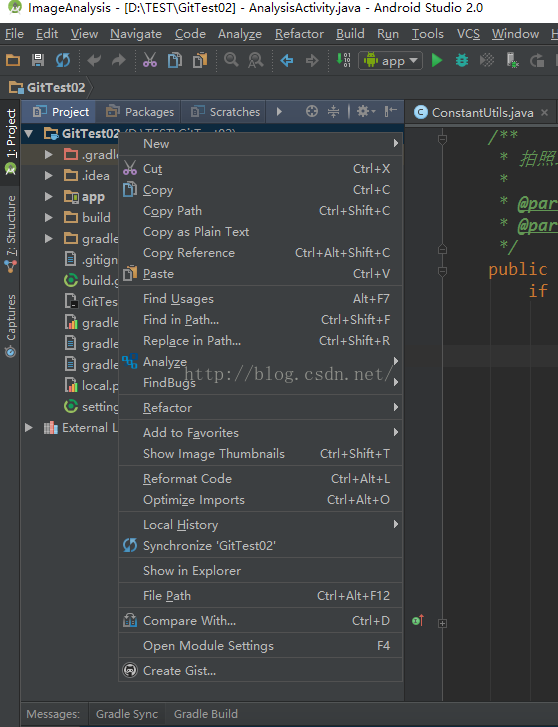Show more view tabs arrow after Scratches
This screenshot has height=727, width=558.
(x=279, y=112)
